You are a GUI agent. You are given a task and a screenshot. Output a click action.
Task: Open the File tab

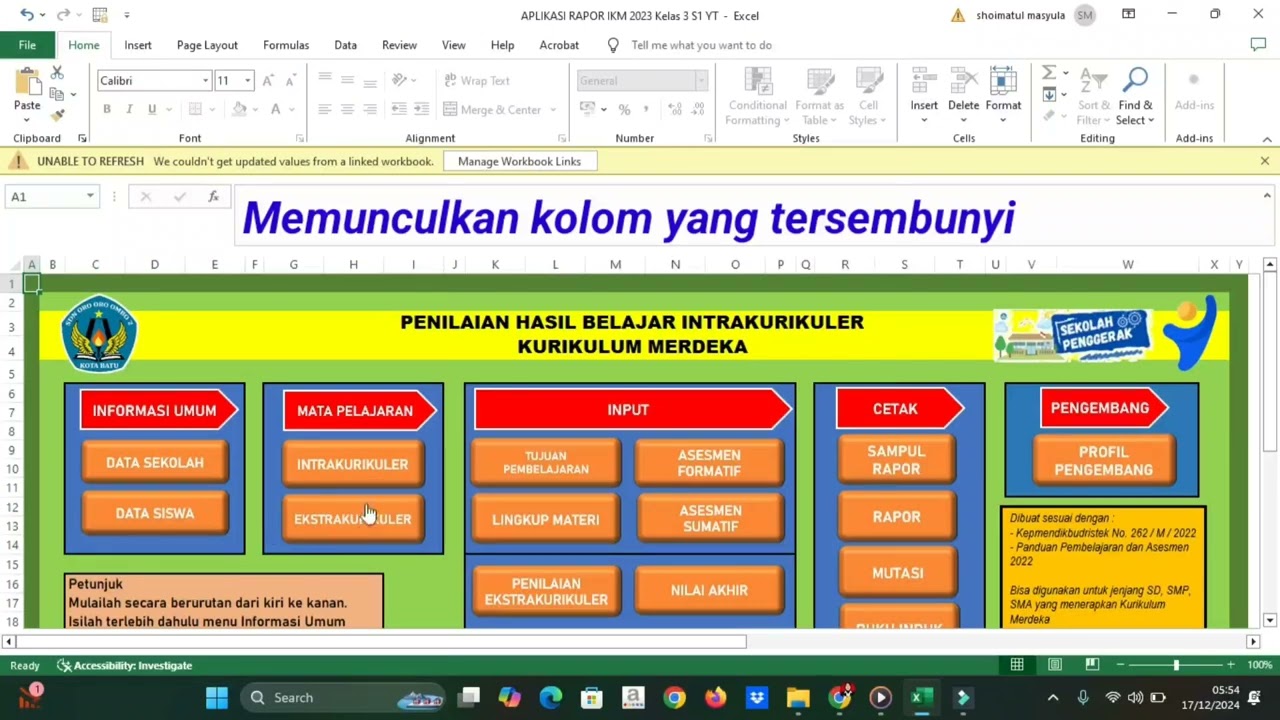point(27,45)
